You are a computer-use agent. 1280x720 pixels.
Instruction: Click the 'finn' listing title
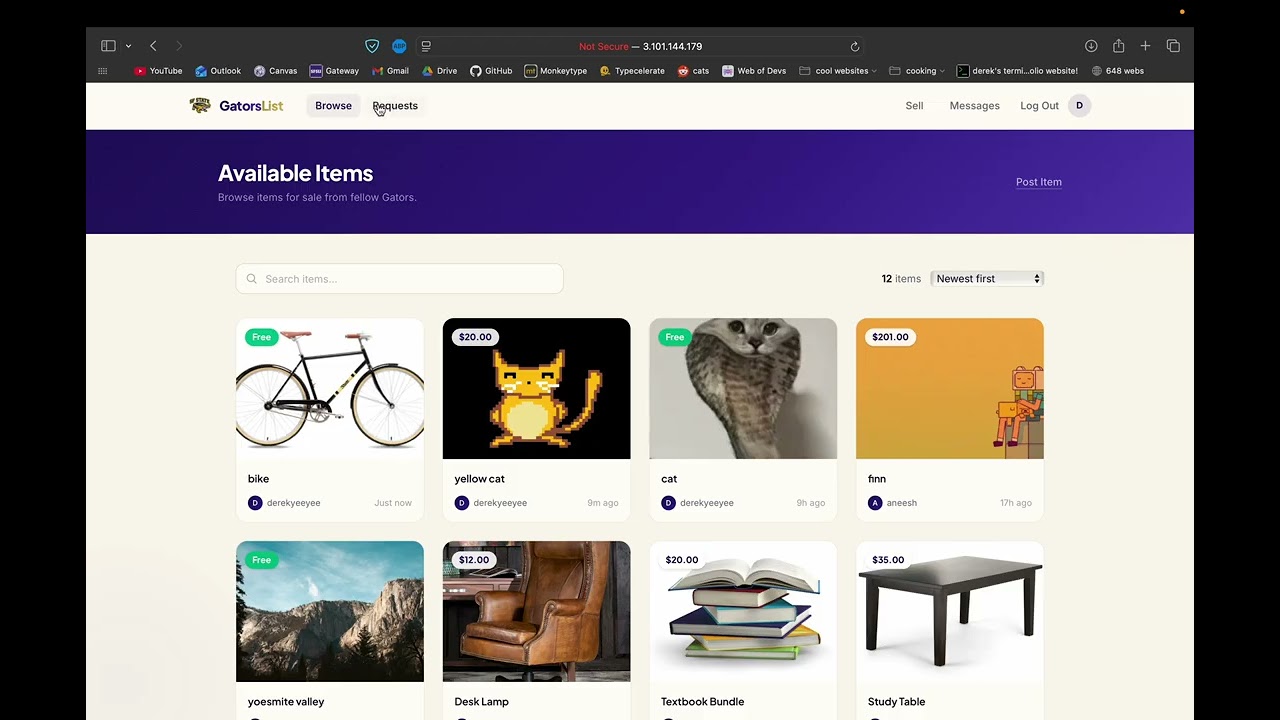click(877, 479)
